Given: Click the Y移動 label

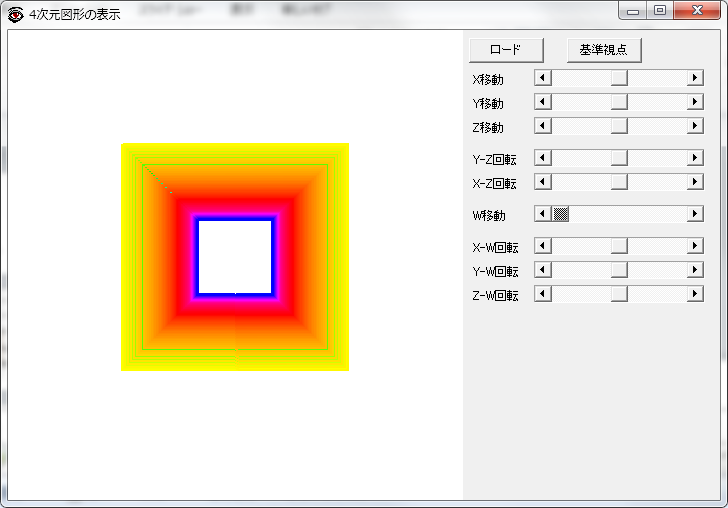Looking at the screenshot, I should [x=488, y=104].
